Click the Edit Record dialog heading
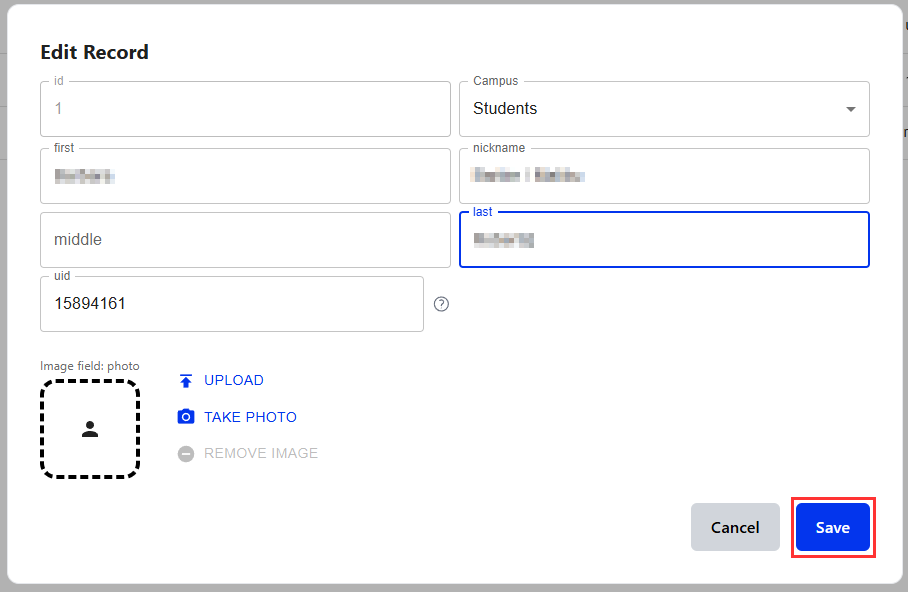 pos(94,52)
